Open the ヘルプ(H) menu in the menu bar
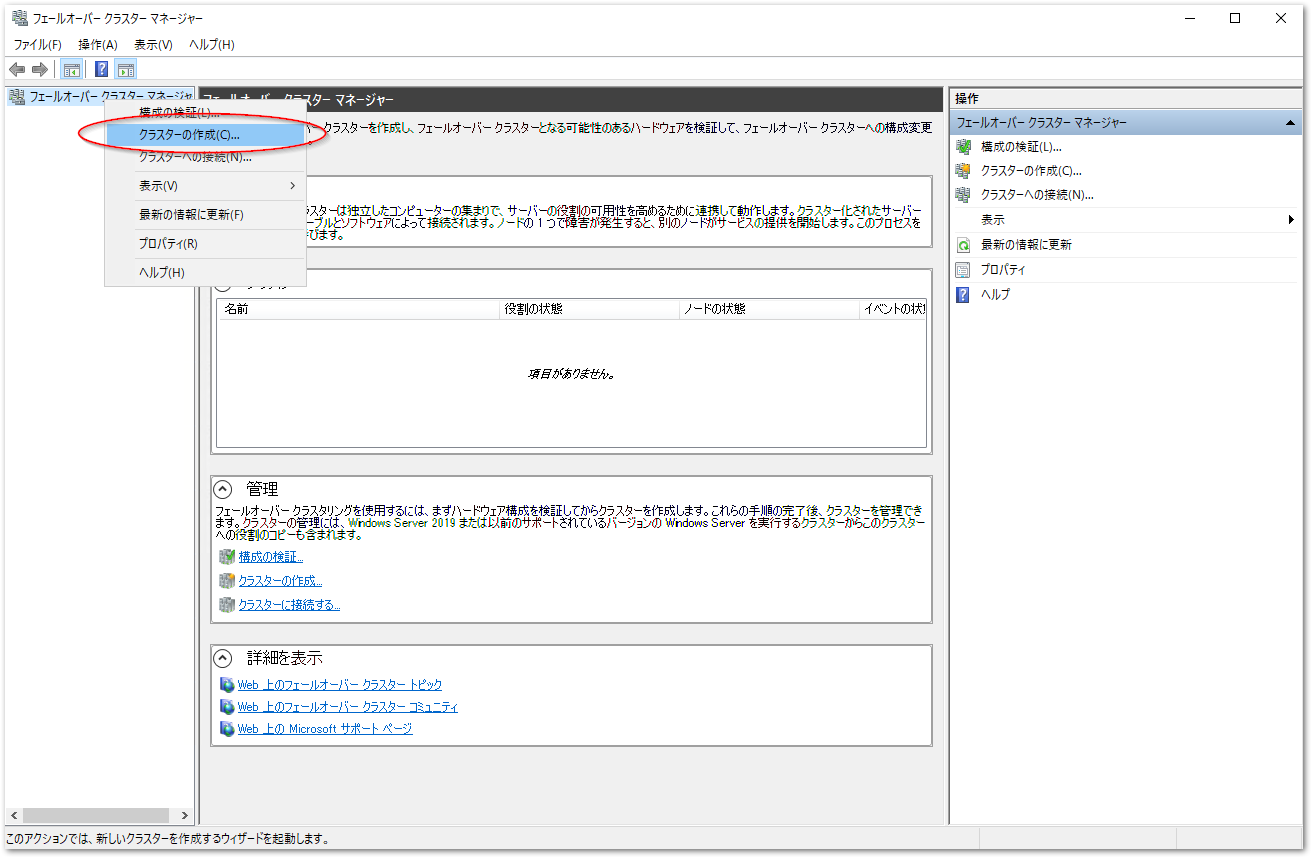This screenshot has width=1312, height=858. pyautogui.click(x=212, y=44)
